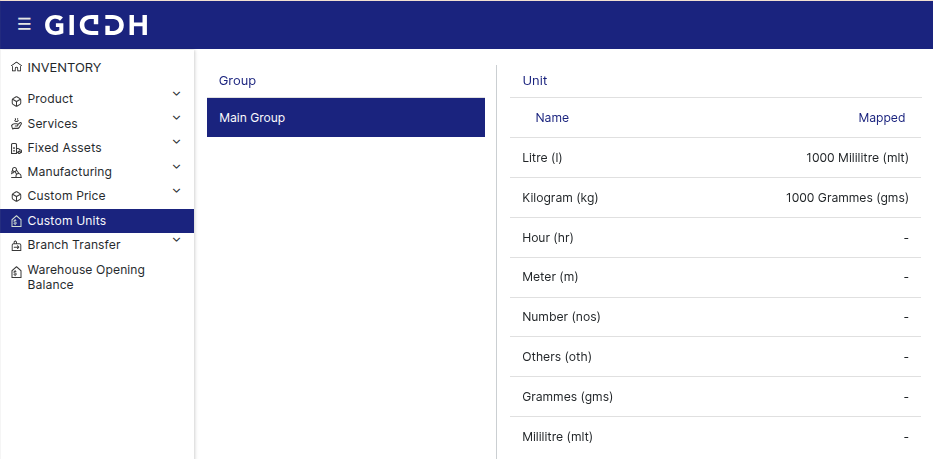Screen dimensions: 933x459
Task: Click the Custom Units icon
Action: [x=17, y=221]
